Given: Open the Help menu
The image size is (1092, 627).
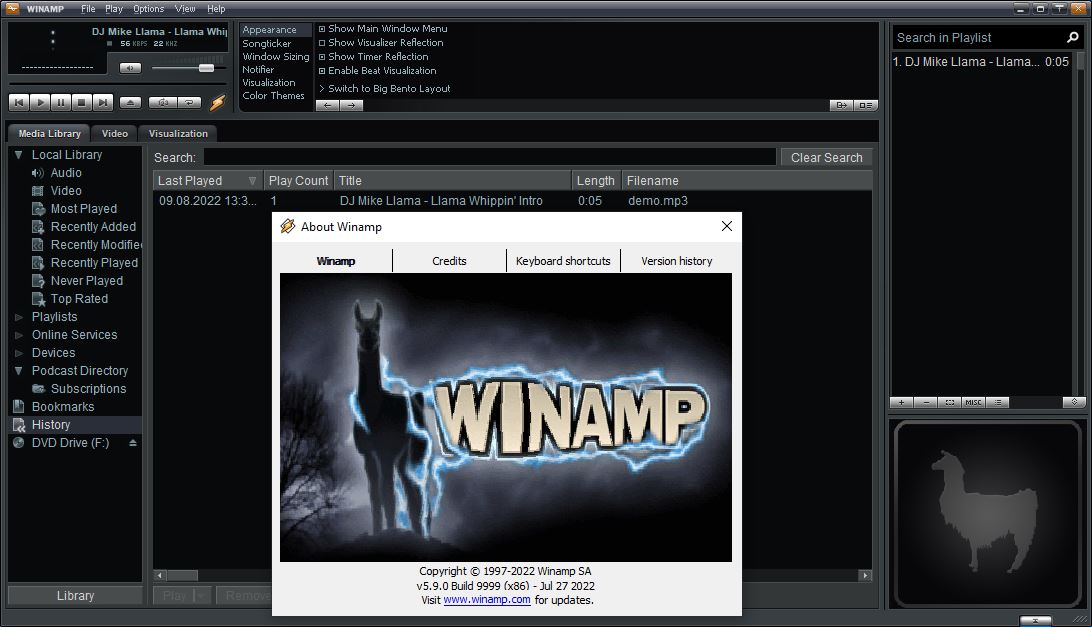Looking at the screenshot, I should pos(216,9).
